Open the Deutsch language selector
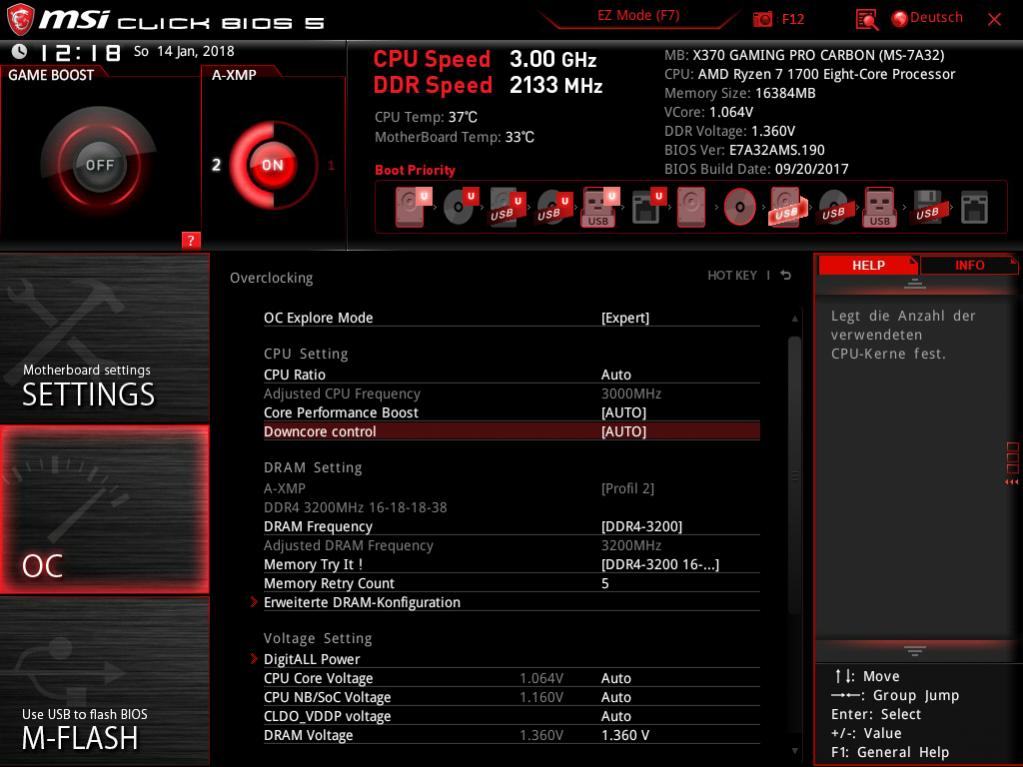The height and width of the screenshot is (767, 1023). click(927, 18)
